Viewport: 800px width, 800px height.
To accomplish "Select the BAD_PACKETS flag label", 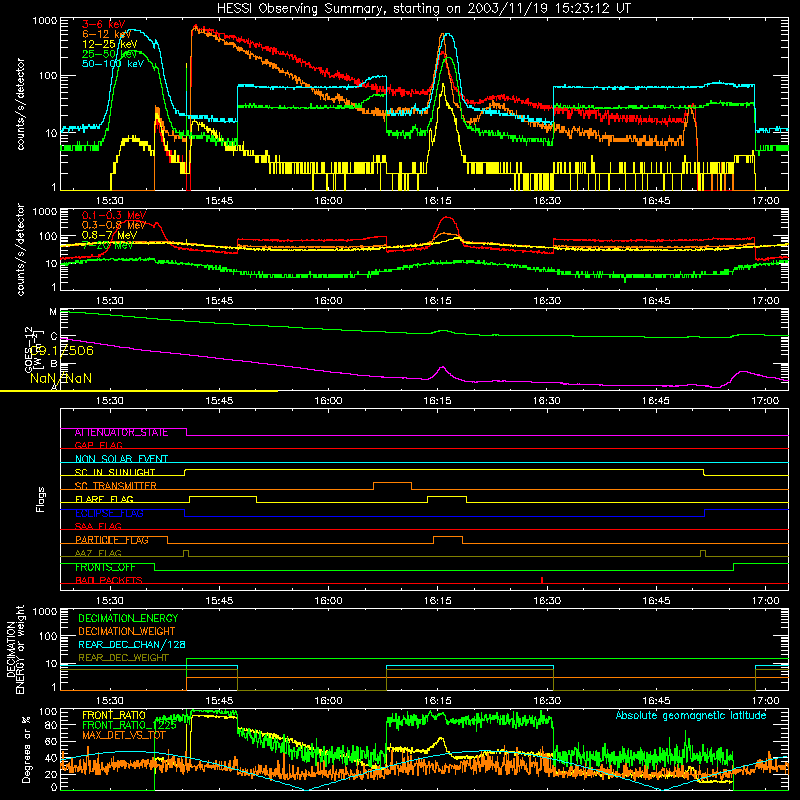I will coord(109,580).
